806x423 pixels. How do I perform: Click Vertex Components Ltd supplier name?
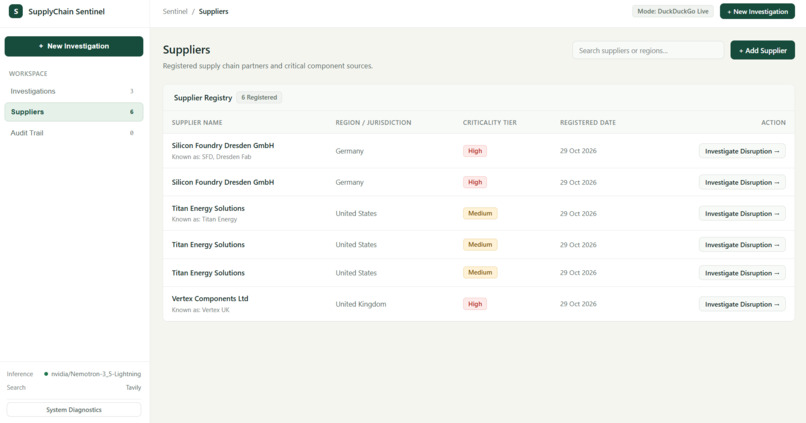point(210,299)
